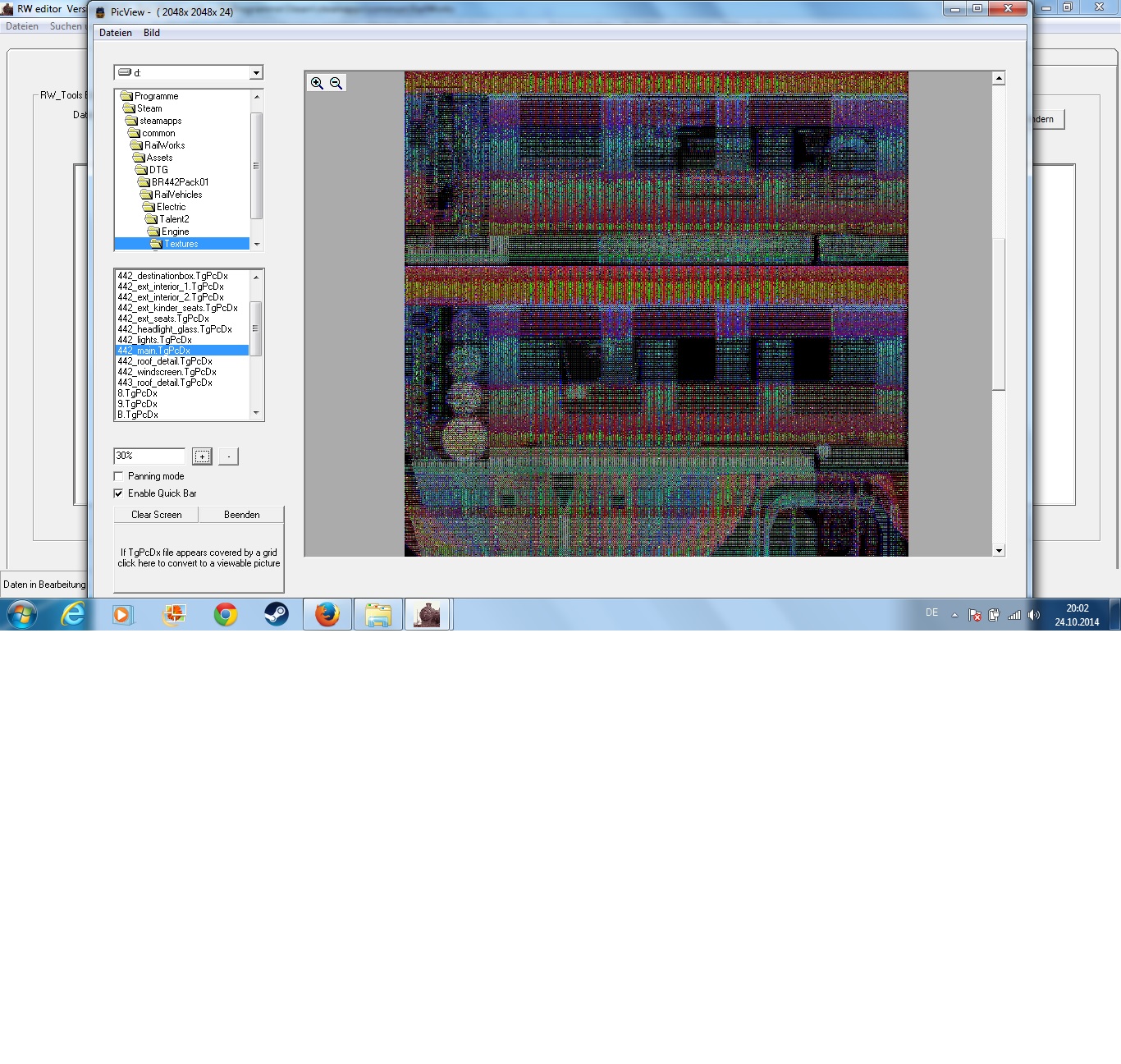Open the Windows Start menu
The image size is (1121, 1064).
pos(21,614)
